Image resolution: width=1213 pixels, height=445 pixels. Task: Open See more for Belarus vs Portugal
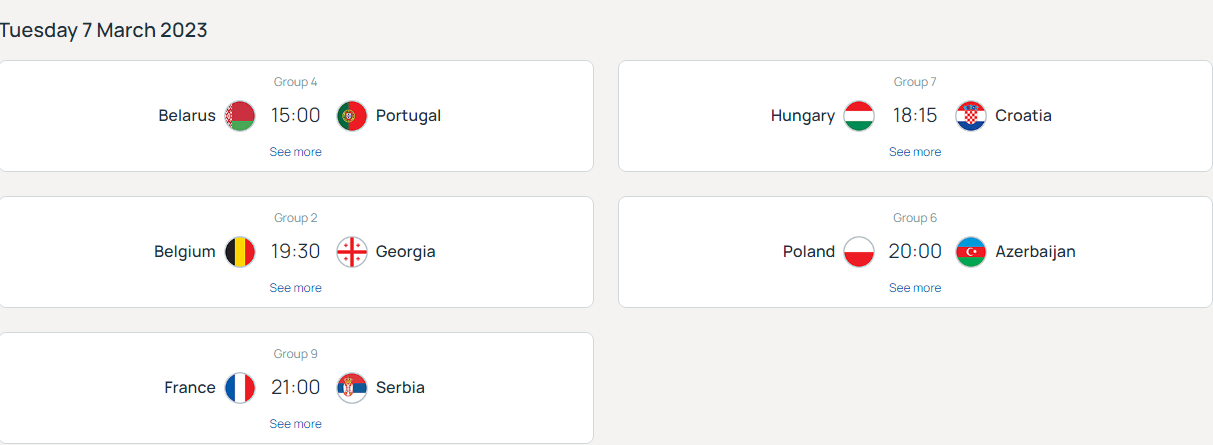point(296,152)
